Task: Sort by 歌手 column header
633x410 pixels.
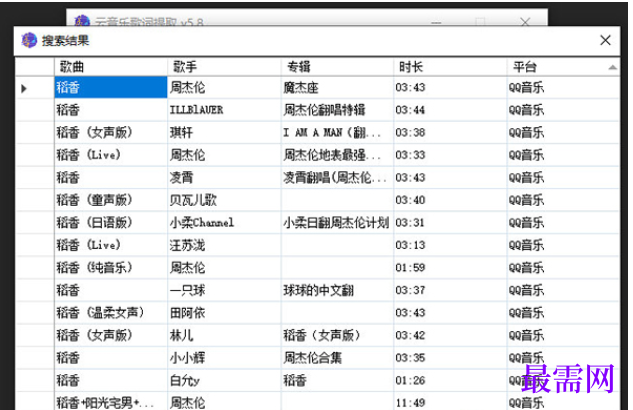Action: pyautogui.click(x=224, y=67)
